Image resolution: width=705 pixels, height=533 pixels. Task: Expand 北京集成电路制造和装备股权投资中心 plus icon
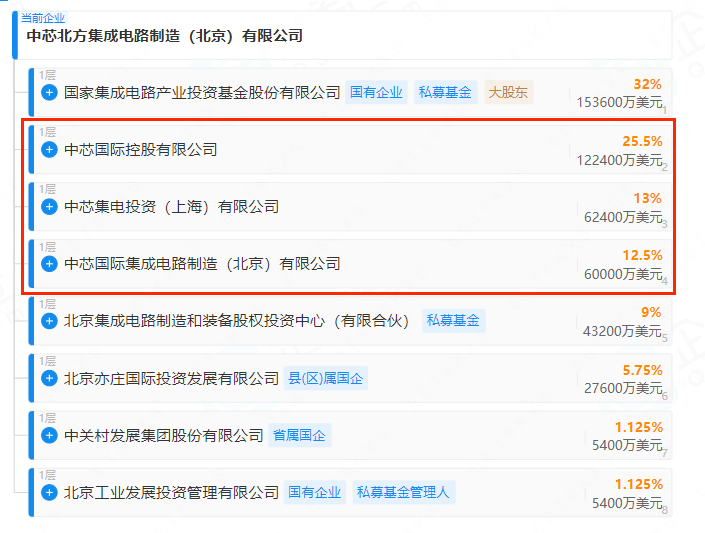coord(49,321)
